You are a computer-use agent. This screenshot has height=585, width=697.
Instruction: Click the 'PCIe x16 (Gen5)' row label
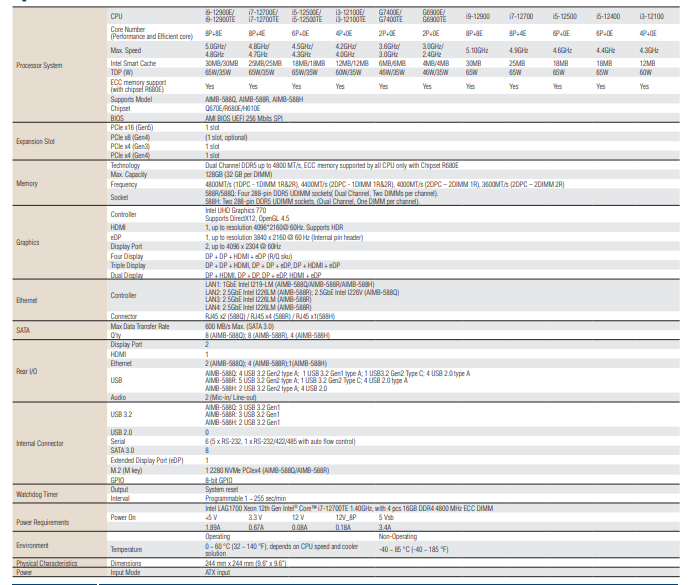click(132, 128)
